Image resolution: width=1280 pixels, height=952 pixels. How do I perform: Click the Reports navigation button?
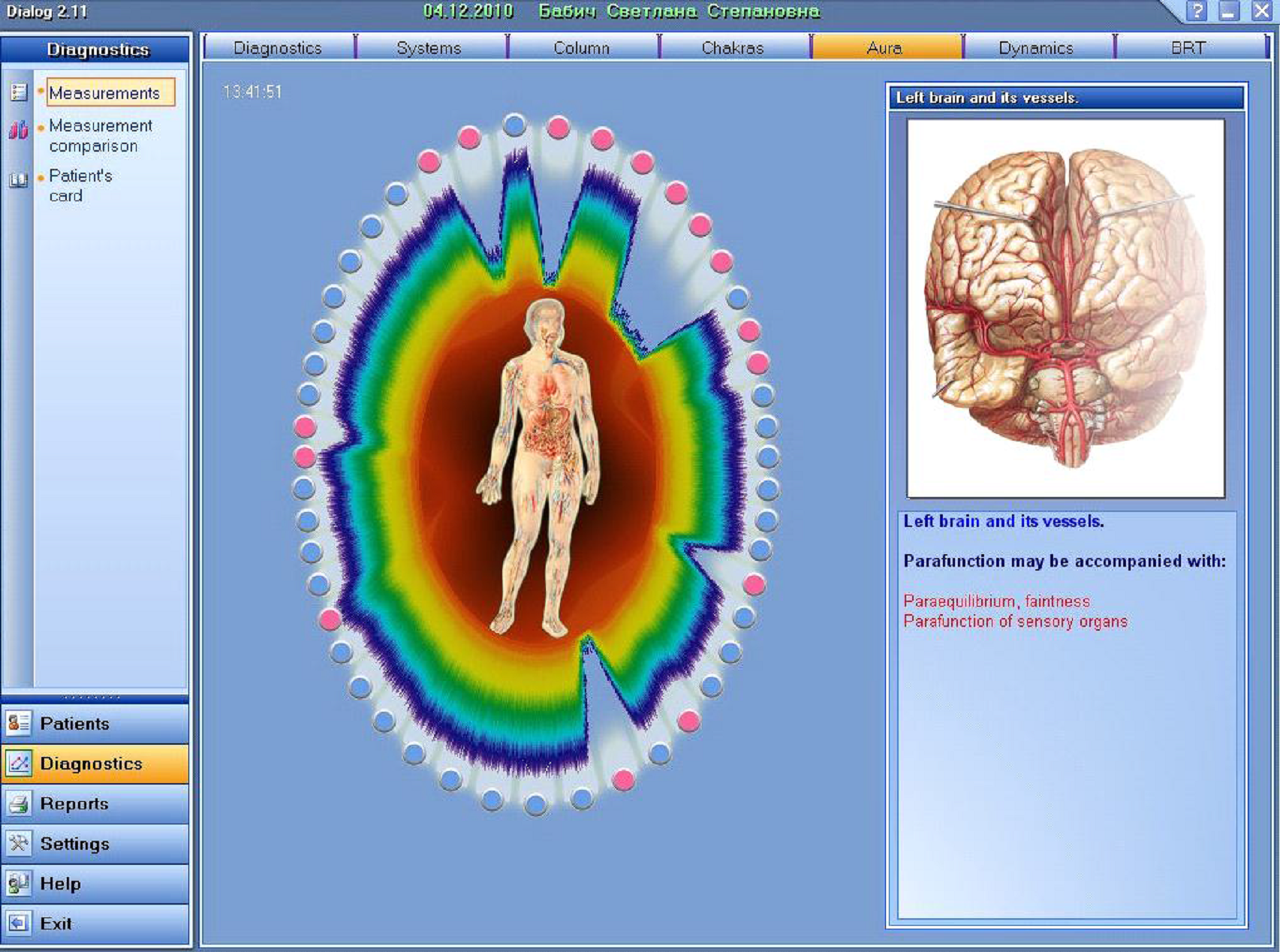(95, 803)
